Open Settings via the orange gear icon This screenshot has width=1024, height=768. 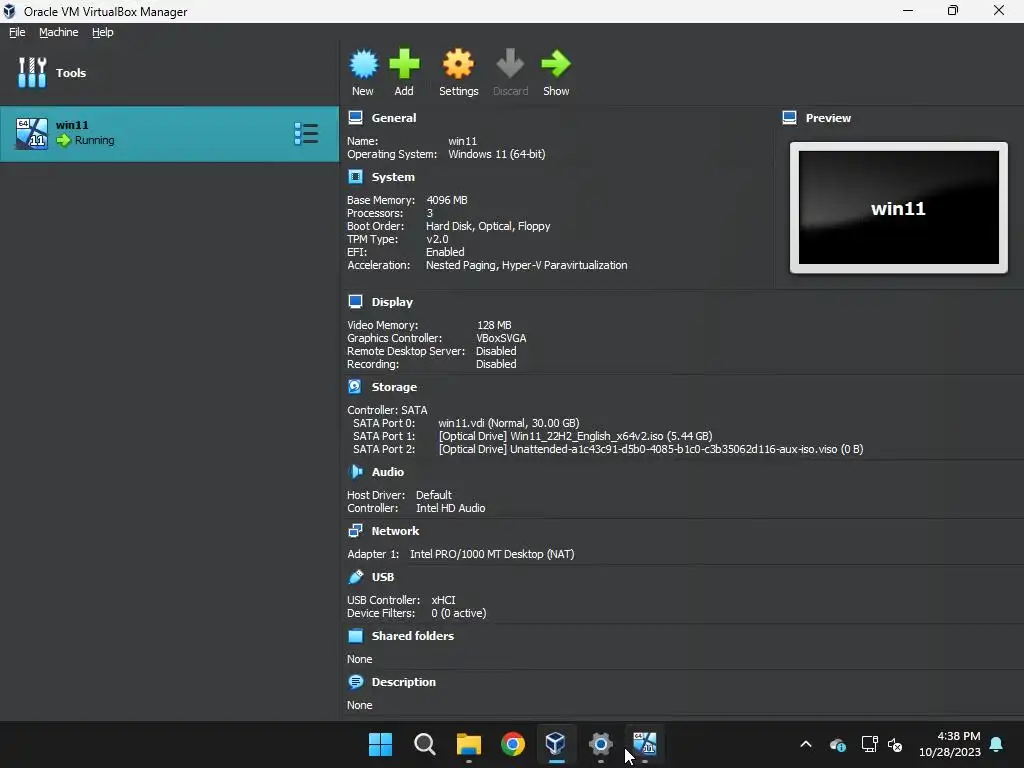(458, 64)
